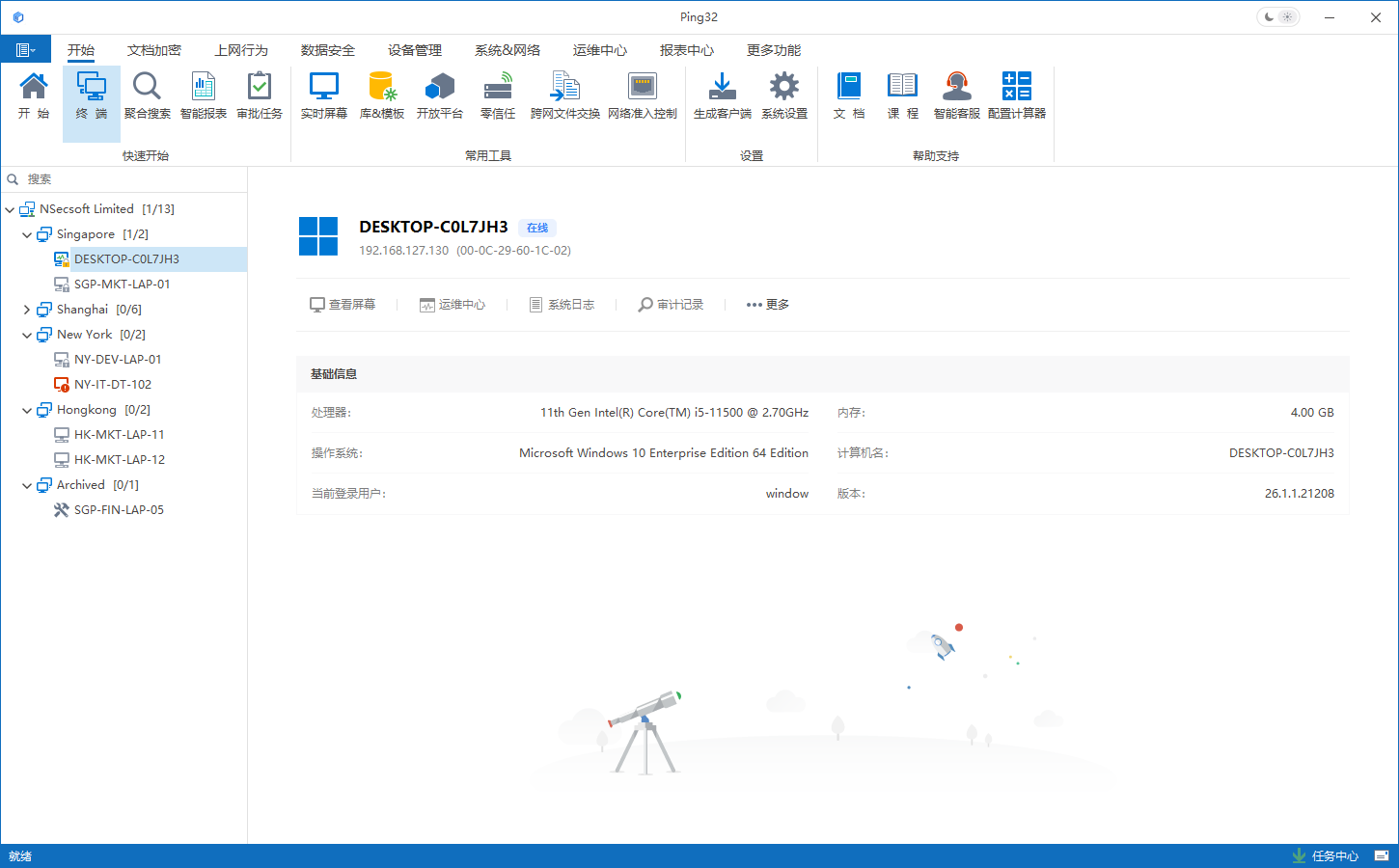
Task: Open 智能客服 support agent icon
Action: click(x=956, y=95)
